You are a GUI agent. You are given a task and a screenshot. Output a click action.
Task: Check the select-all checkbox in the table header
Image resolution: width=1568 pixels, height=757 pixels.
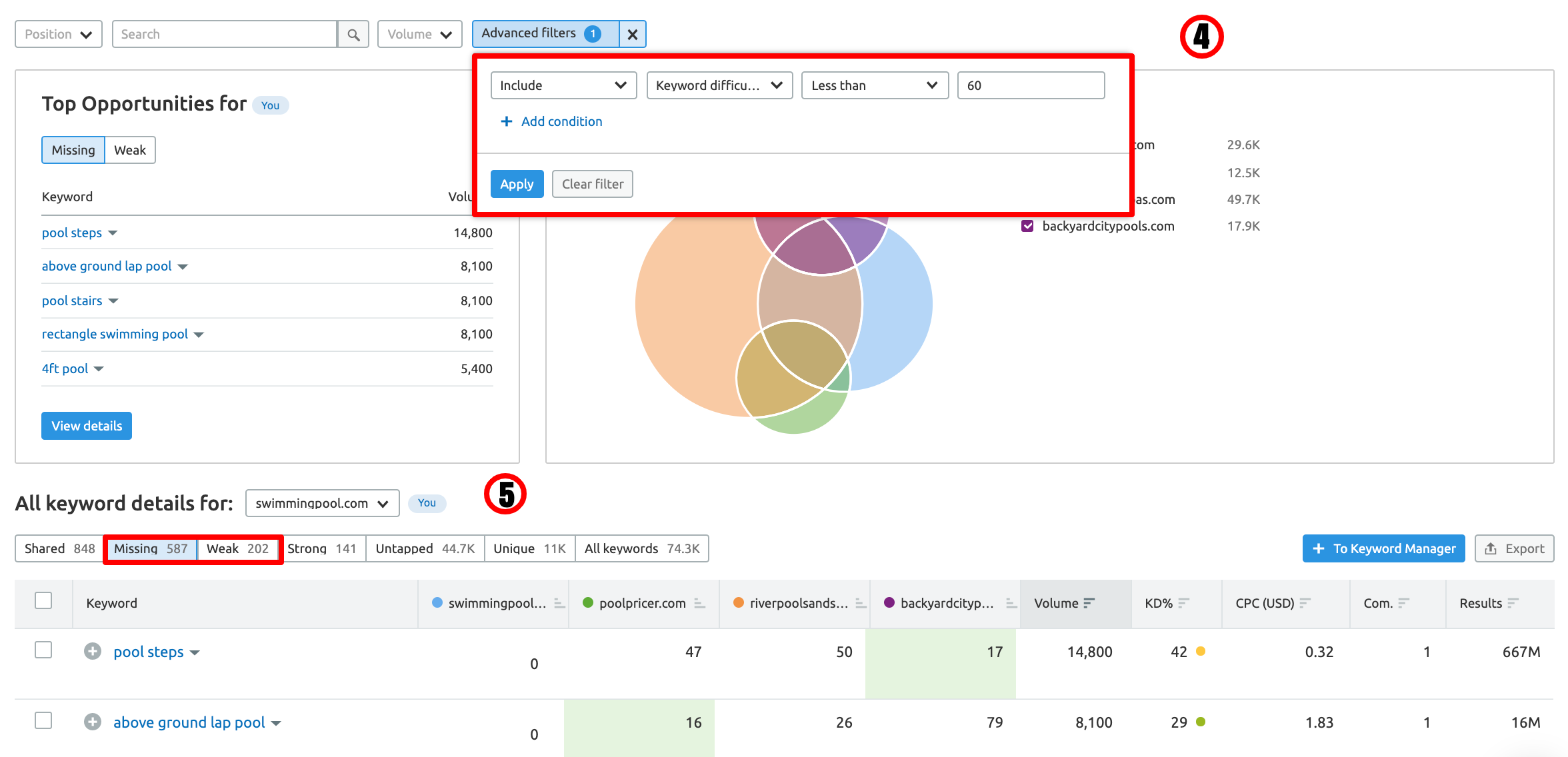[x=43, y=600]
